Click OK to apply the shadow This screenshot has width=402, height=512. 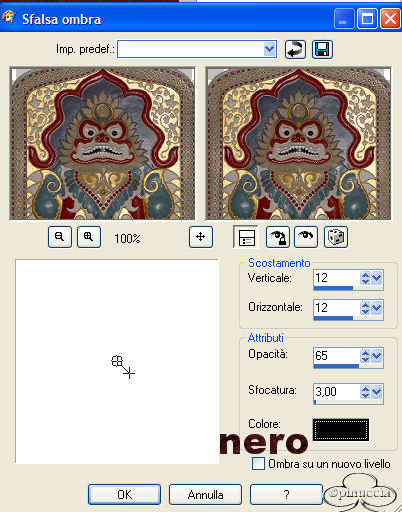[x=124, y=495]
